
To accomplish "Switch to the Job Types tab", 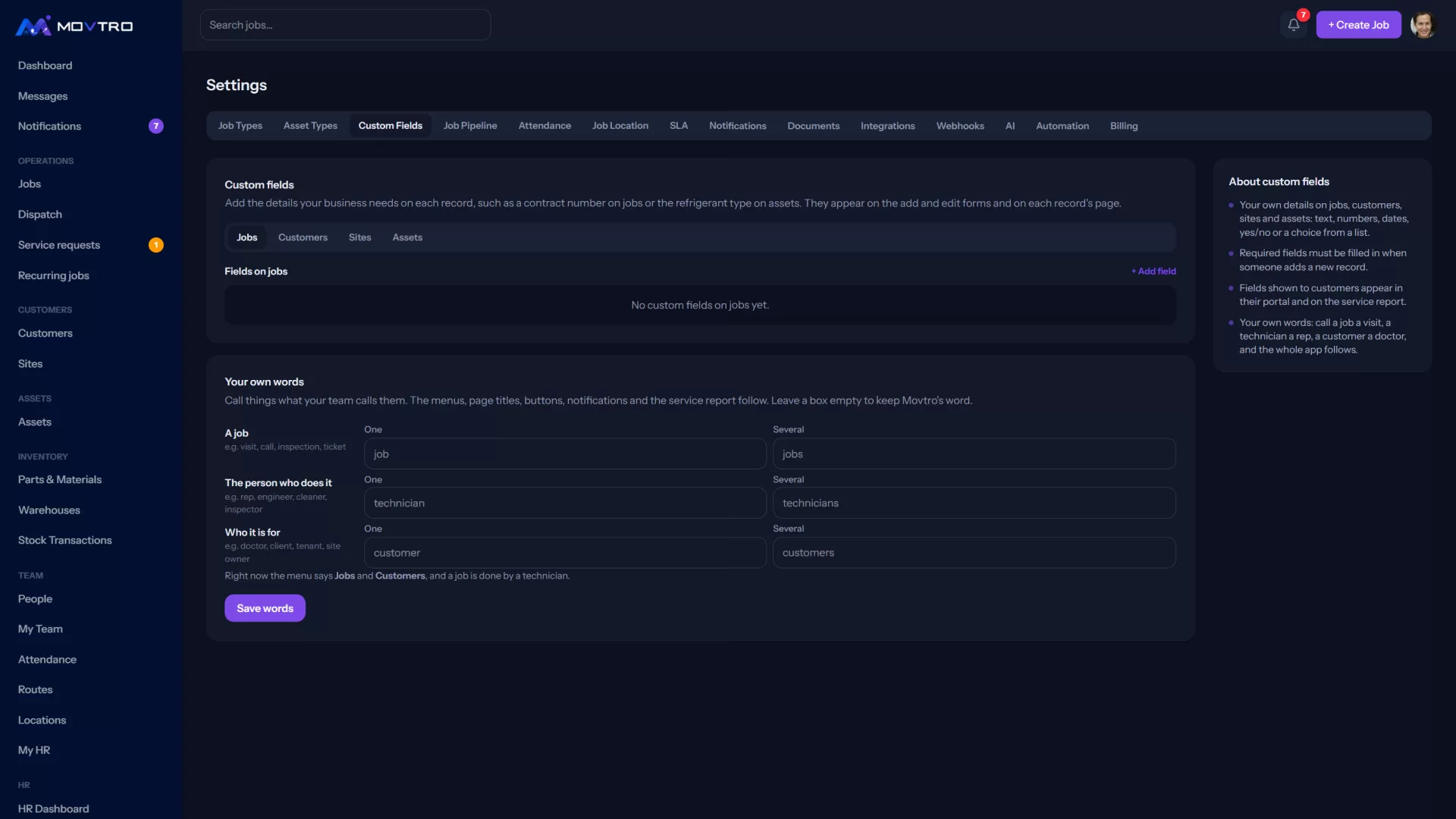I will [x=240, y=126].
